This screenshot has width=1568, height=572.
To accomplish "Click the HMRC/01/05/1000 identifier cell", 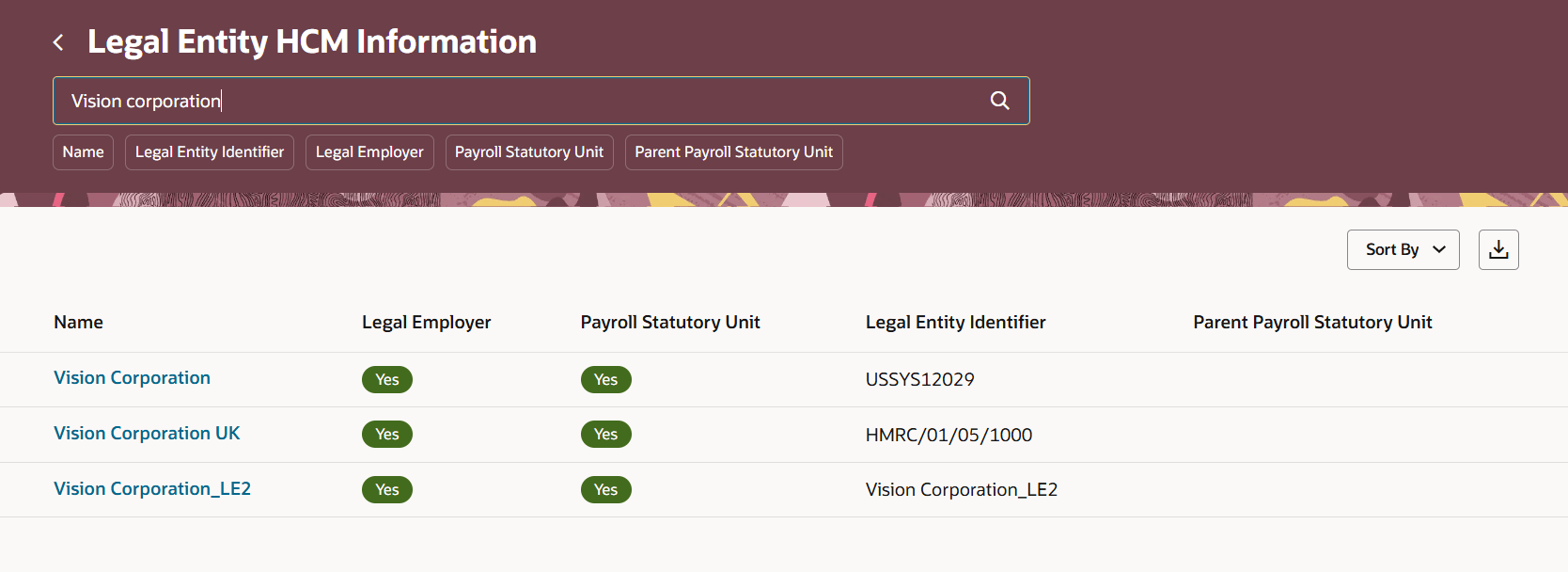I will pos(949,435).
